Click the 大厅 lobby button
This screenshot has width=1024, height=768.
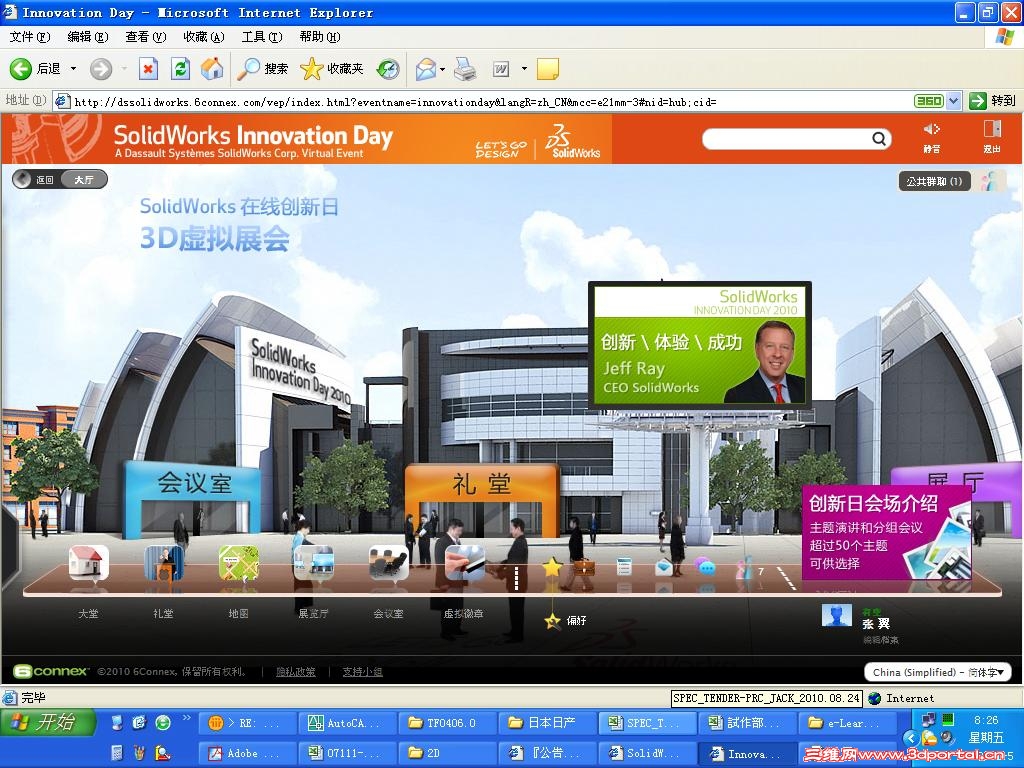pyautogui.click(x=84, y=179)
